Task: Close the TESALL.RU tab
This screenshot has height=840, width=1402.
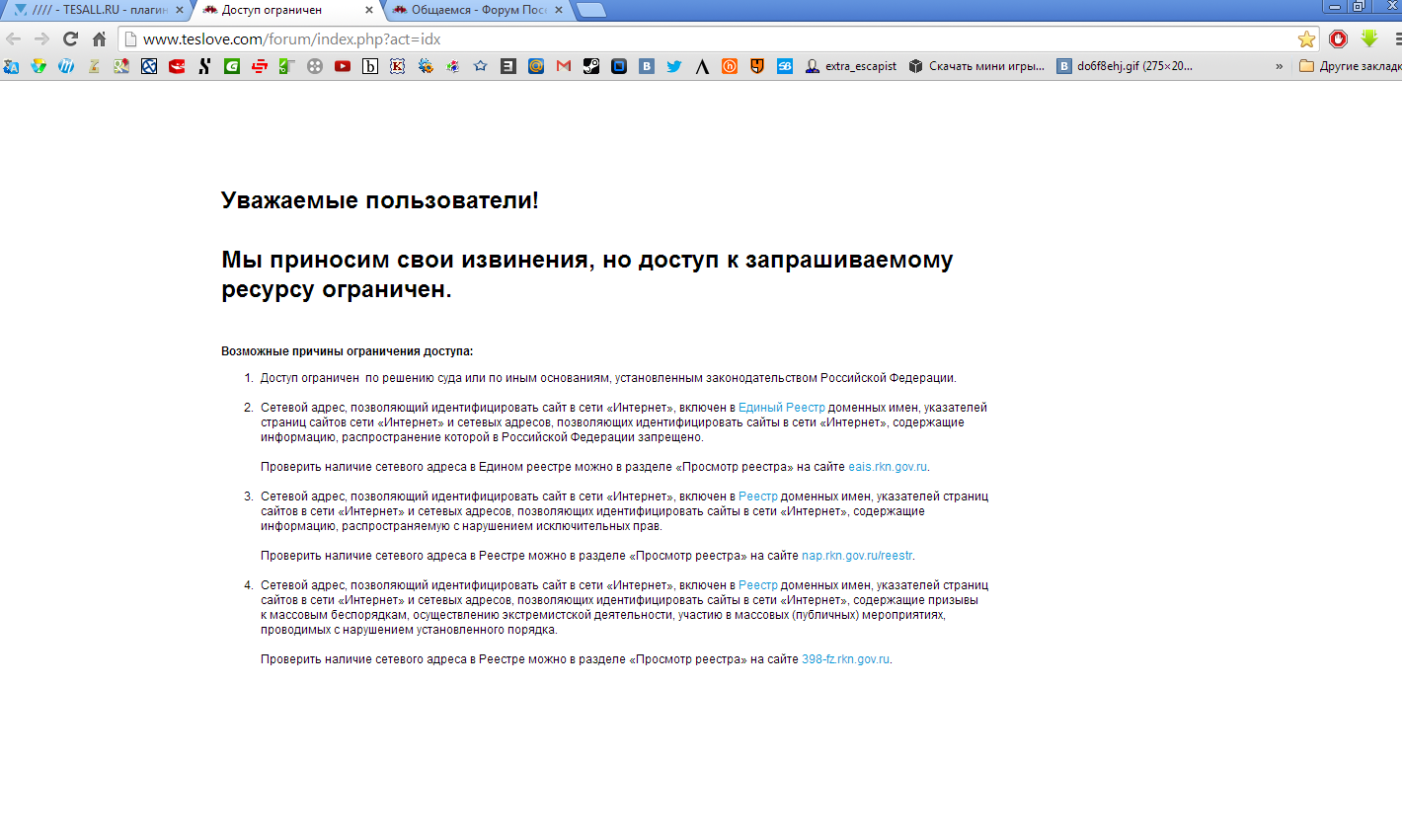Action: (x=180, y=10)
